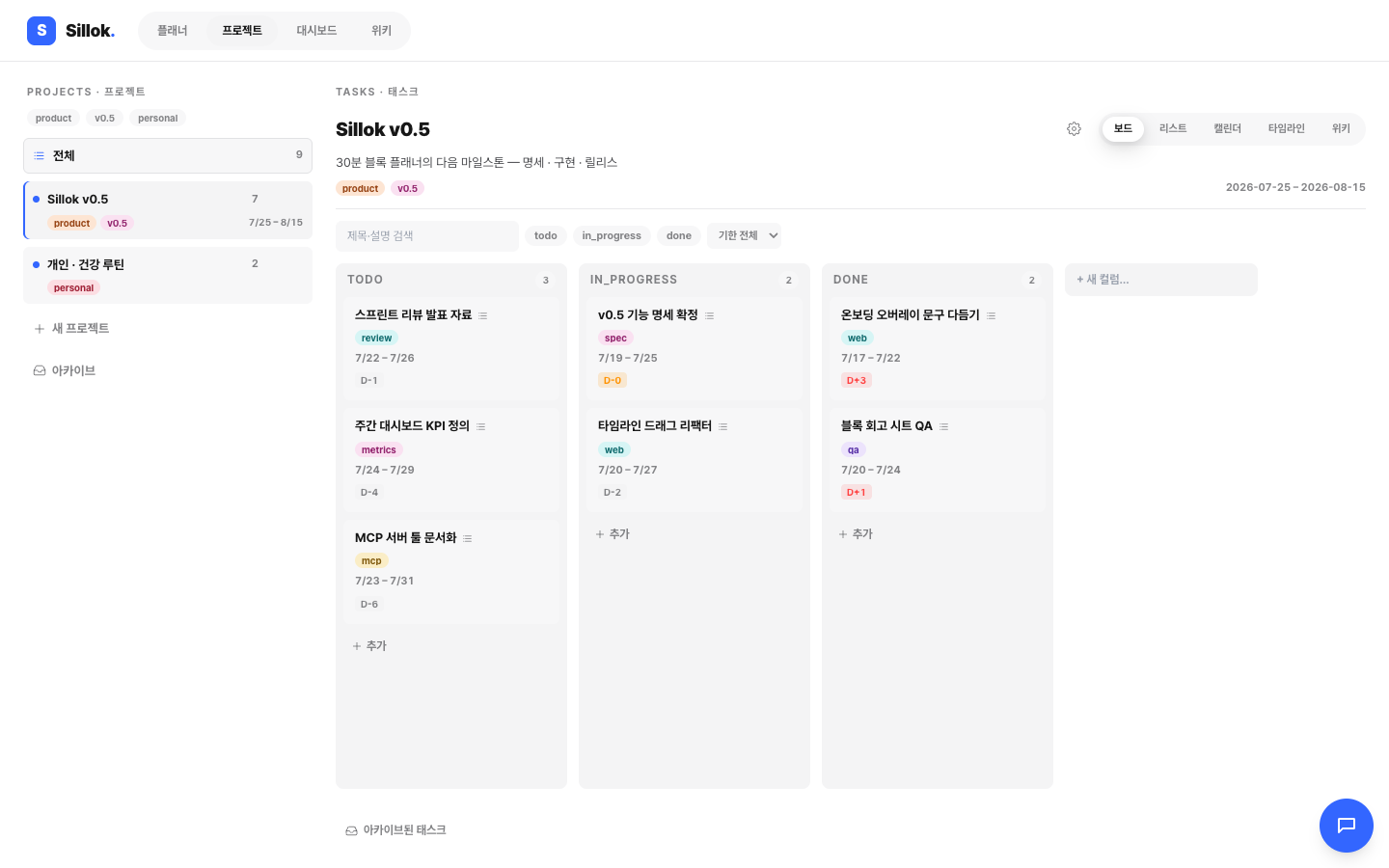This screenshot has height=868, width=1389.
Task: Switch to 프로젝트 top navigation tab
Action: click(x=242, y=31)
